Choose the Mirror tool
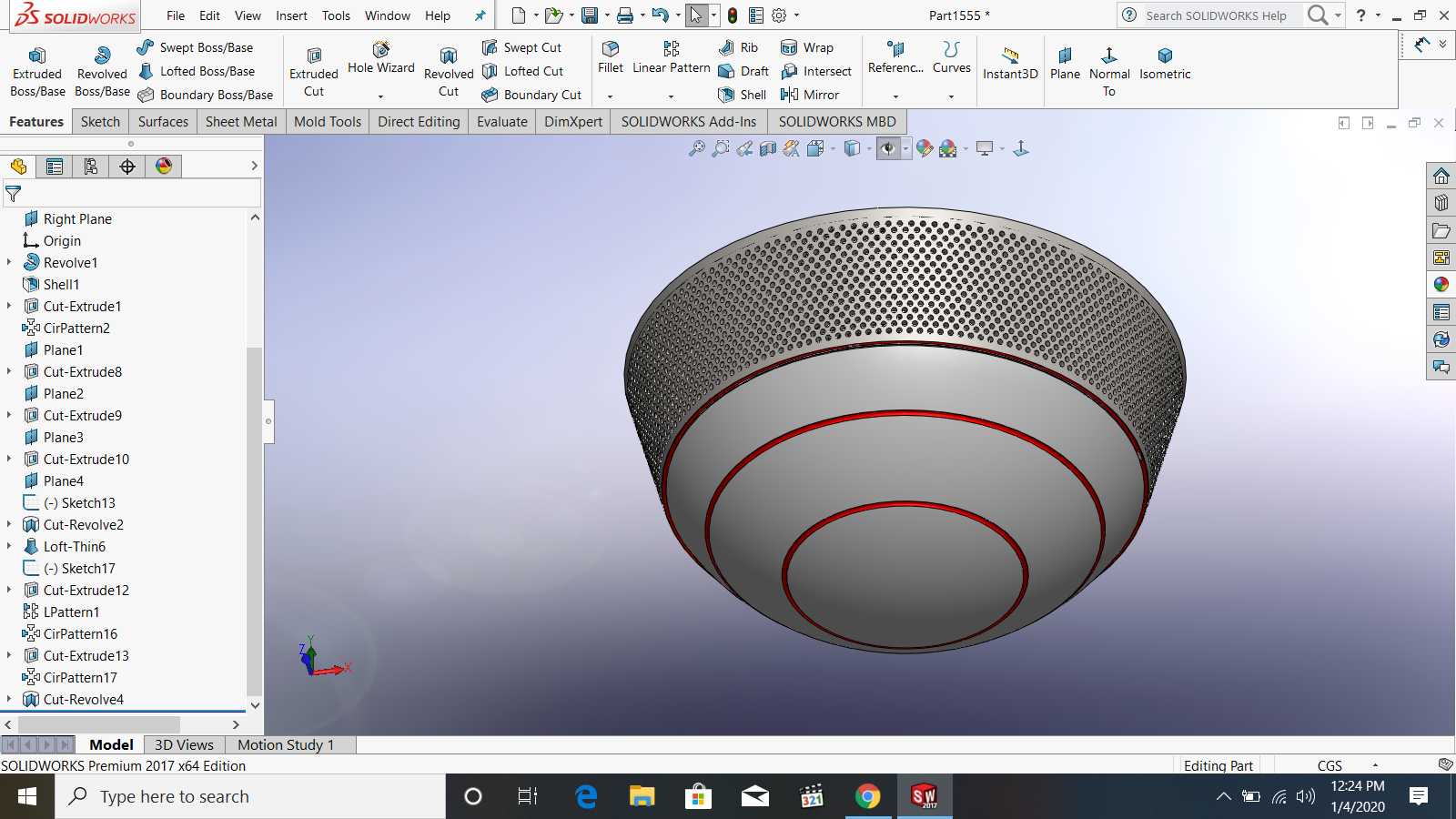The image size is (1456, 819). click(810, 95)
